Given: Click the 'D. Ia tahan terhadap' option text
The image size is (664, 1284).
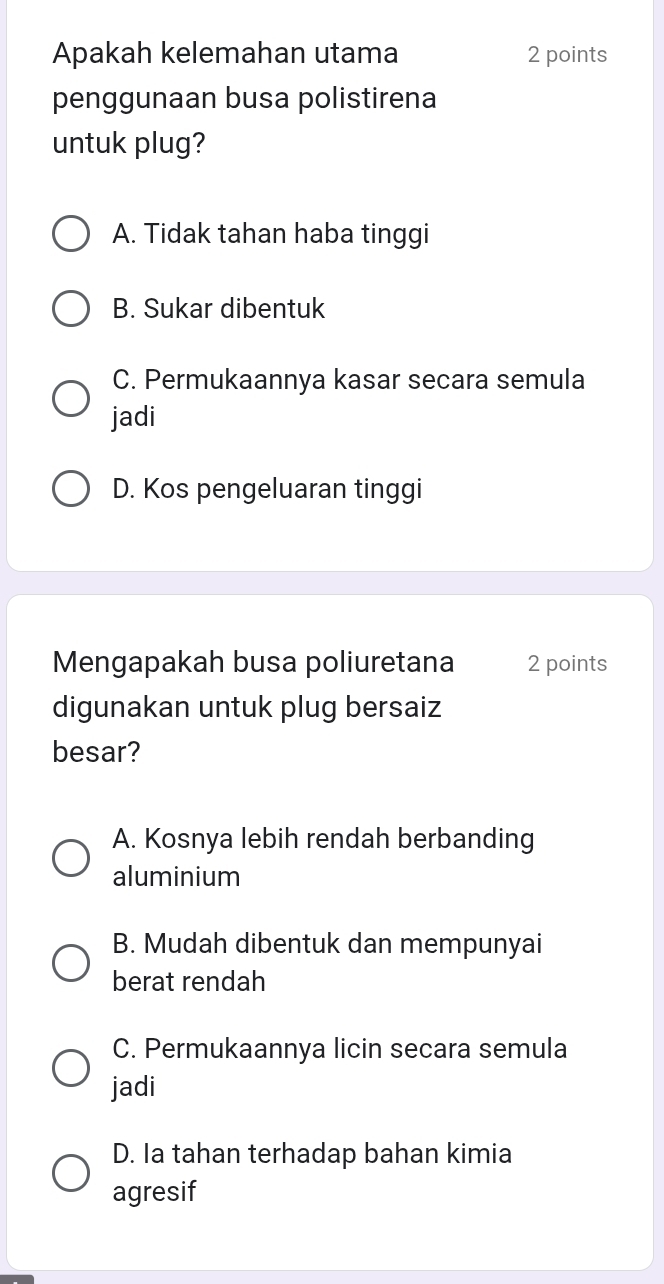Looking at the screenshot, I should [x=312, y=1154].
